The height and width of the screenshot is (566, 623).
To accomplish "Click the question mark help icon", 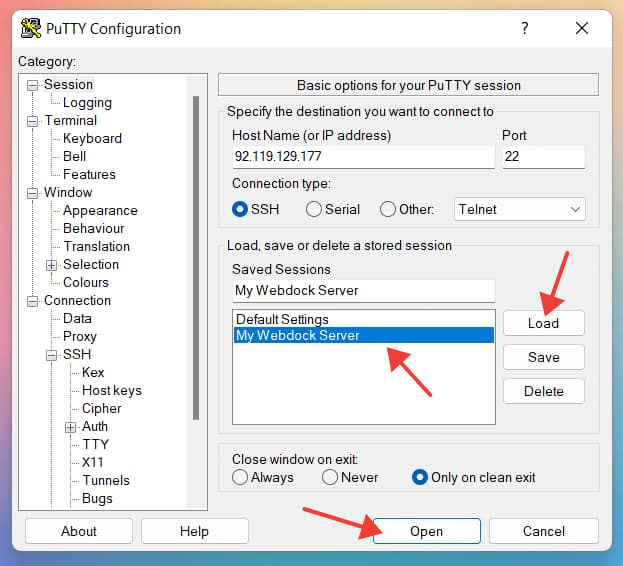I will click(524, 29).
